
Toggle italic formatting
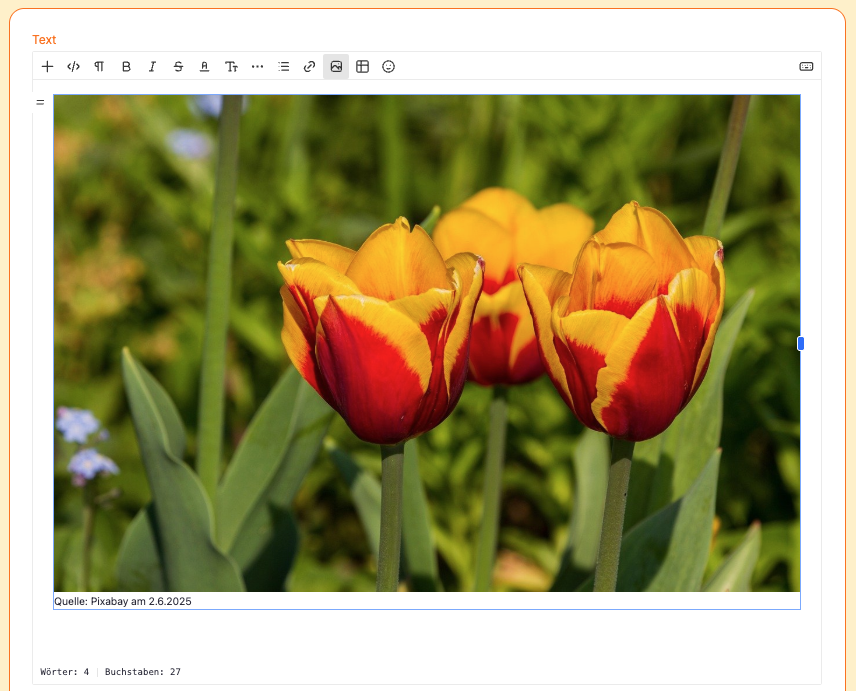click(152, 67)
